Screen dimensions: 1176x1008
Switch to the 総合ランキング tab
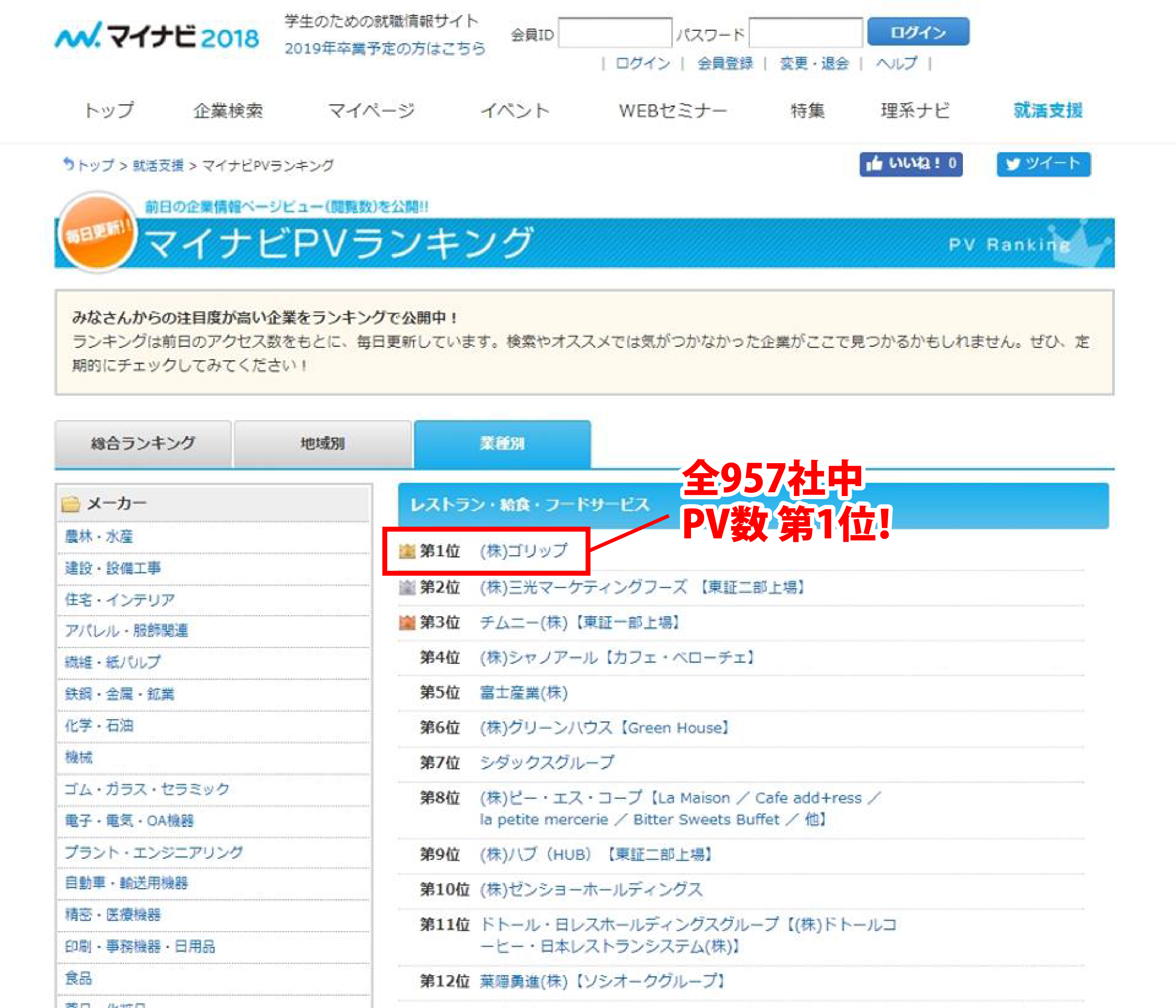click(143, 443)
